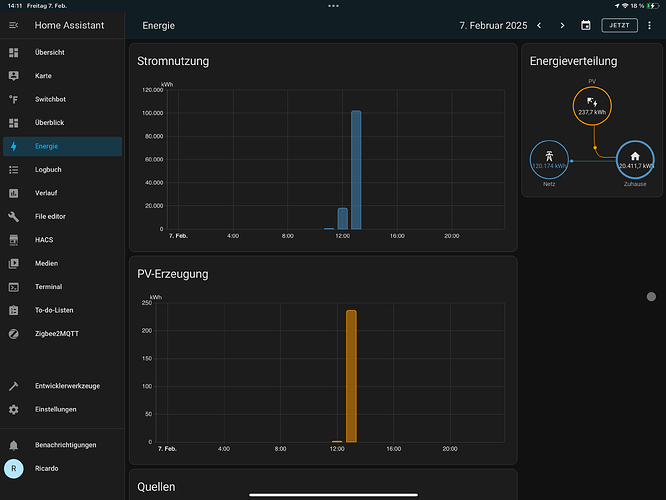Image resolution: width=666 pixels, height=500 pixels.
Task: Open the File editor wrench icon
Action: (x=14, y=216)
